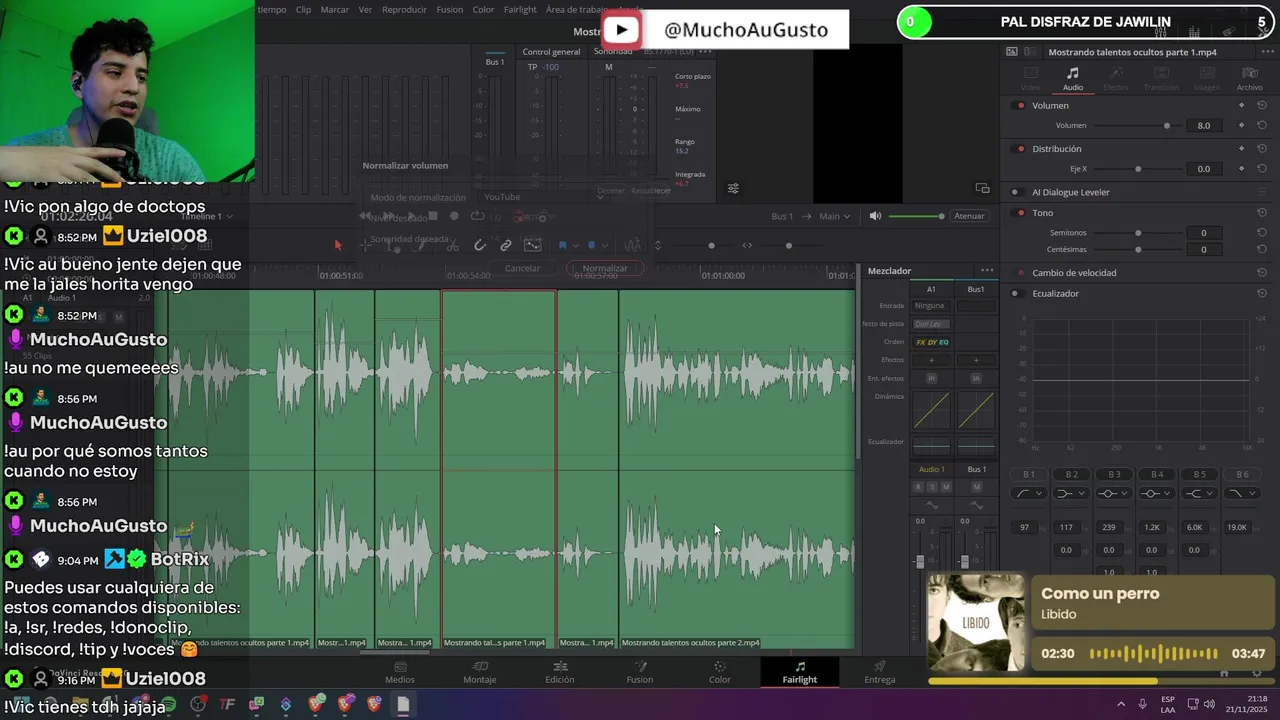This screenshot has width=1280, height=720.
Task: Open the Inspector panel options menu
Action: (x=1266, y=51)
